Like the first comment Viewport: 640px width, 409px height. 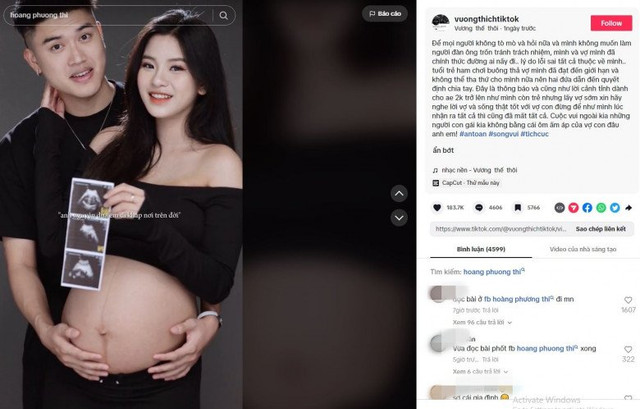[628, 300]
